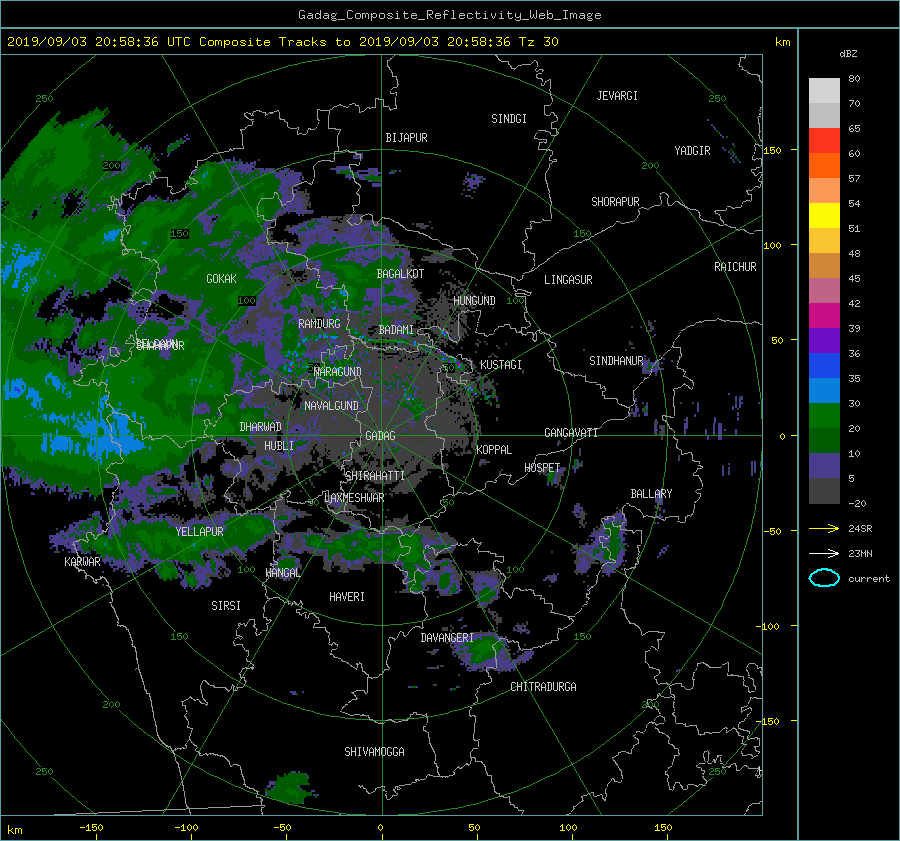Screen dimensions: 900x841
Task: Click the KARWAR city label
Action: [x=82, y=562]
